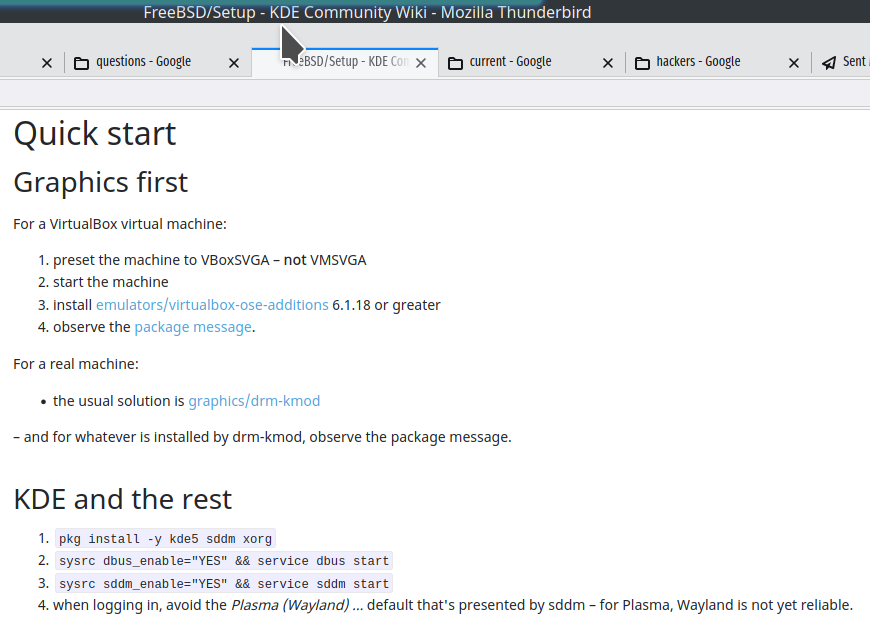Screen dimensions: 870x629
Task: Close the partially hidden leftmost tab
Action: [46, 62]
